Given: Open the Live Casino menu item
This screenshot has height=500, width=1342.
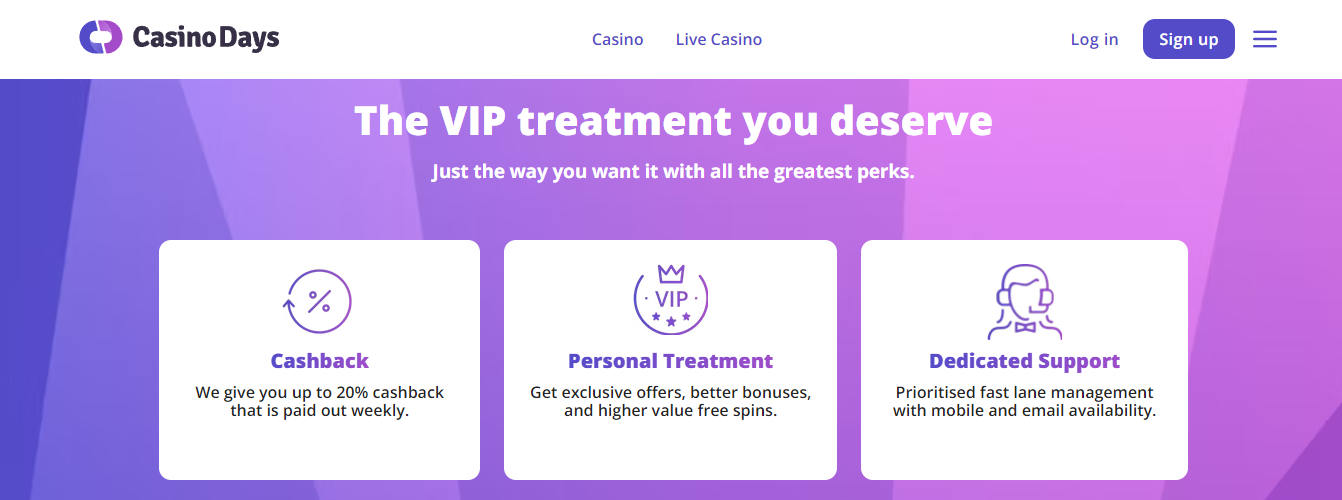Looking at the screenshot, I should pyautogui.click(x=718, y=39).
